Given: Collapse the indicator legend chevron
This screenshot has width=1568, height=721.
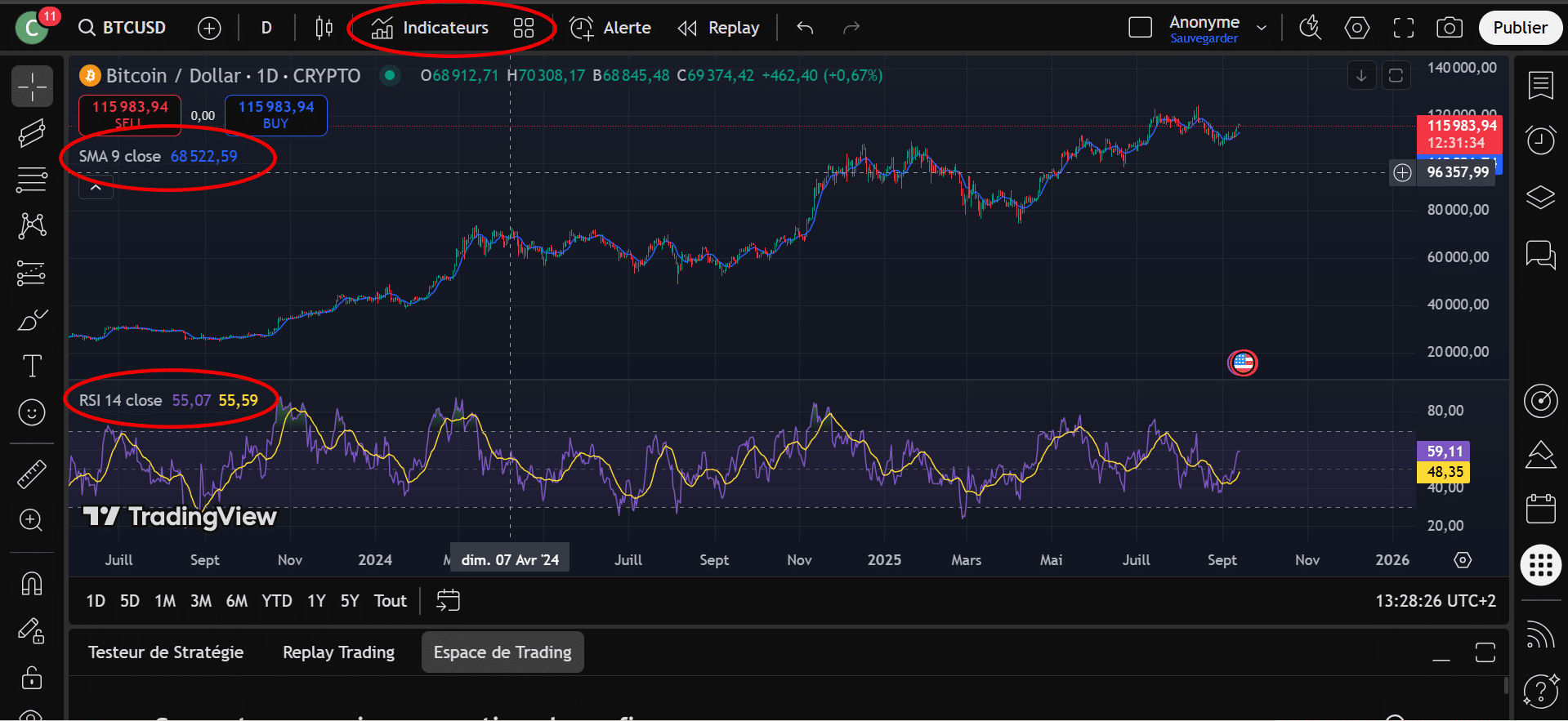Looking at the screenshot, I should point(96,188).
